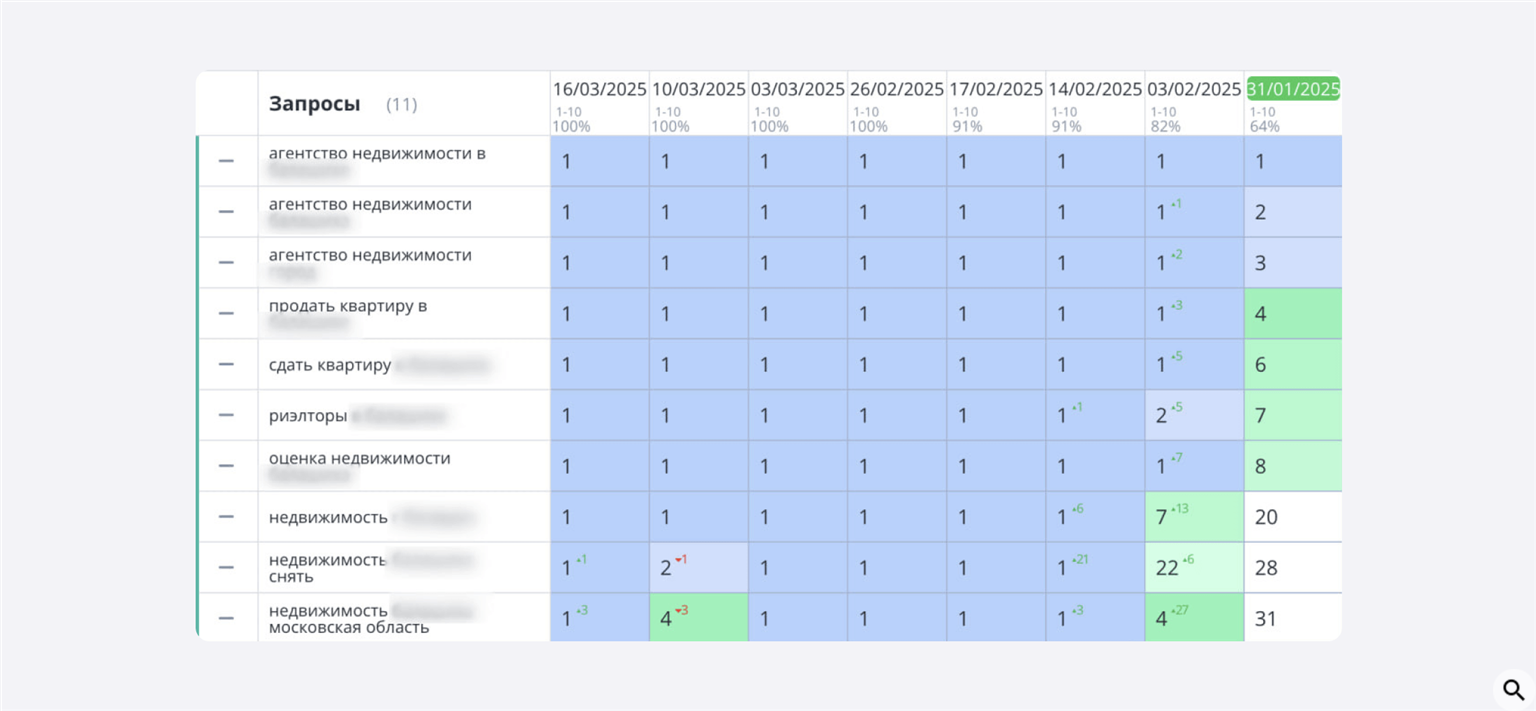The width and height of the screenshot is (1536, 711).
Task: Click cell '1 +7' in 'оценка недвижимости' row
Action: pyautogui.click(x=1194, y=466)
